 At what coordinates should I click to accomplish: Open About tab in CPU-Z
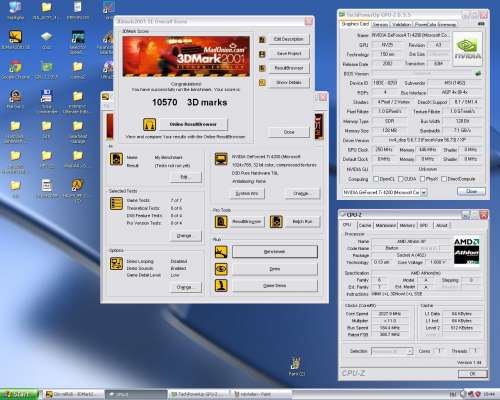point(442,225)
